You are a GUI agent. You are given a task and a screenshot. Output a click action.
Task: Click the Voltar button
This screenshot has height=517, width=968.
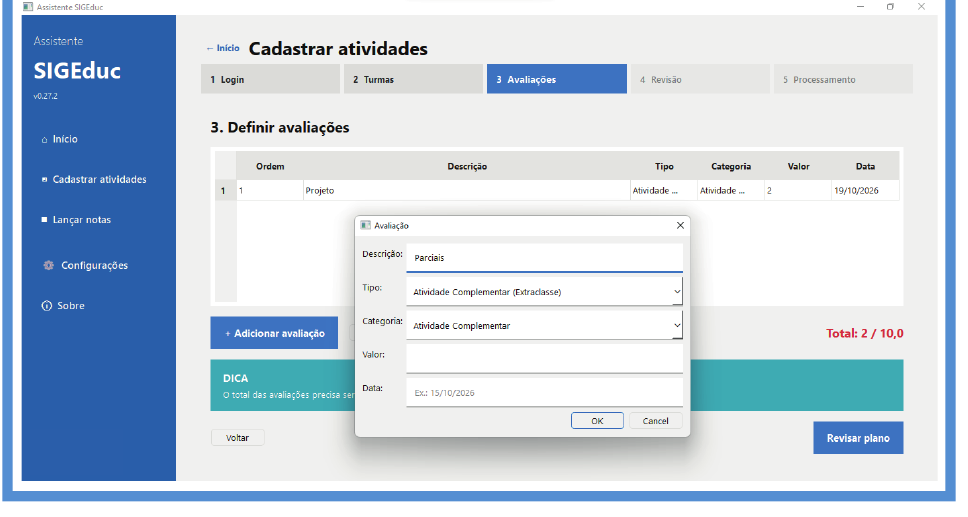238,438
